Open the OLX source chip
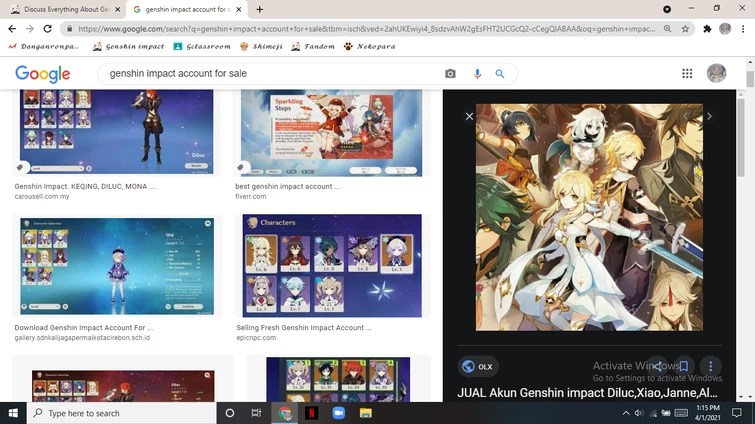The image size is (755, 424). [478, 366]
